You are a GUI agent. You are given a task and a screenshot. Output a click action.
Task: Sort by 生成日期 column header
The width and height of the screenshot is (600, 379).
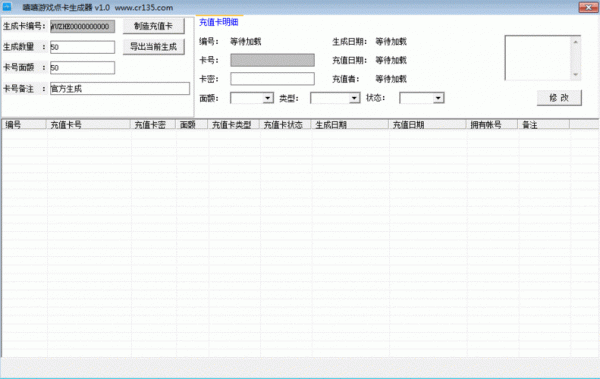(350, 125)
